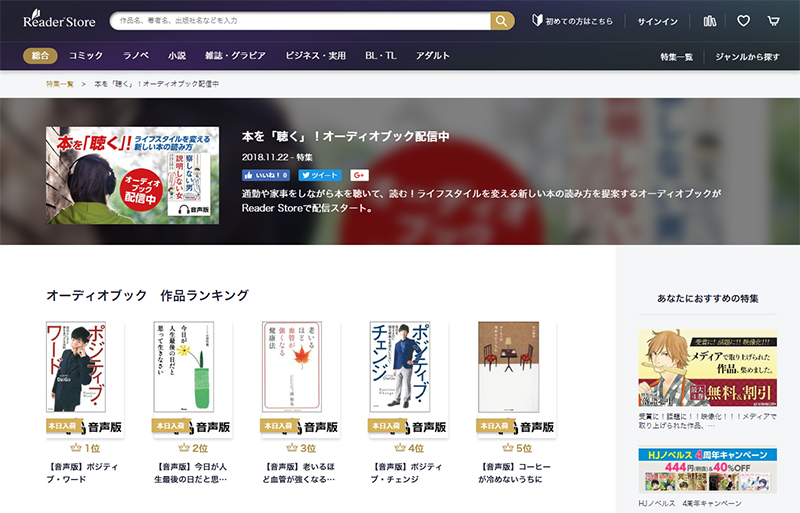This screenshot has width=800, height=513.
Task: Click title 【音声版】今日が人生最後の日だと思…
Action: pos(191,473)
